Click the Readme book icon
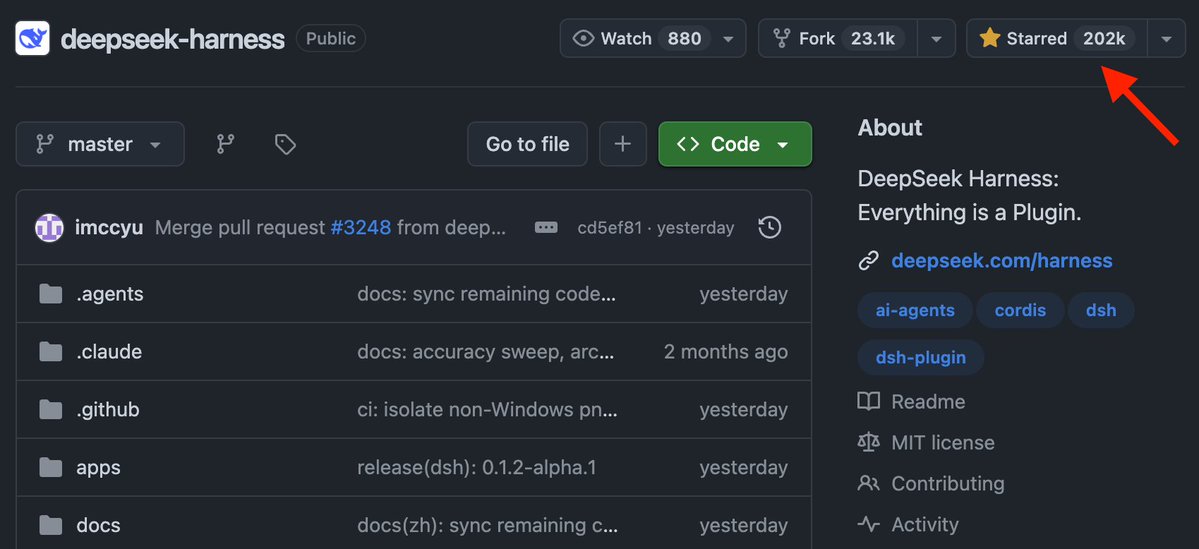The image size is (1199, 549). (x=869, y=401)
